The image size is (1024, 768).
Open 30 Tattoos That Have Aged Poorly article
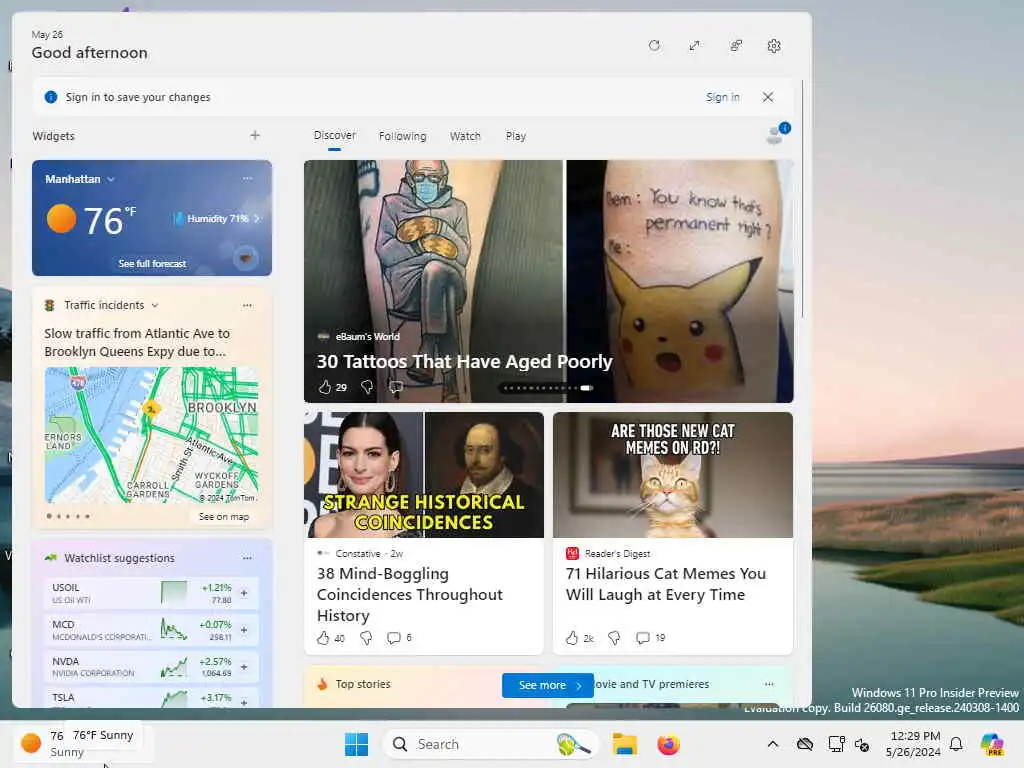(464, 361)
